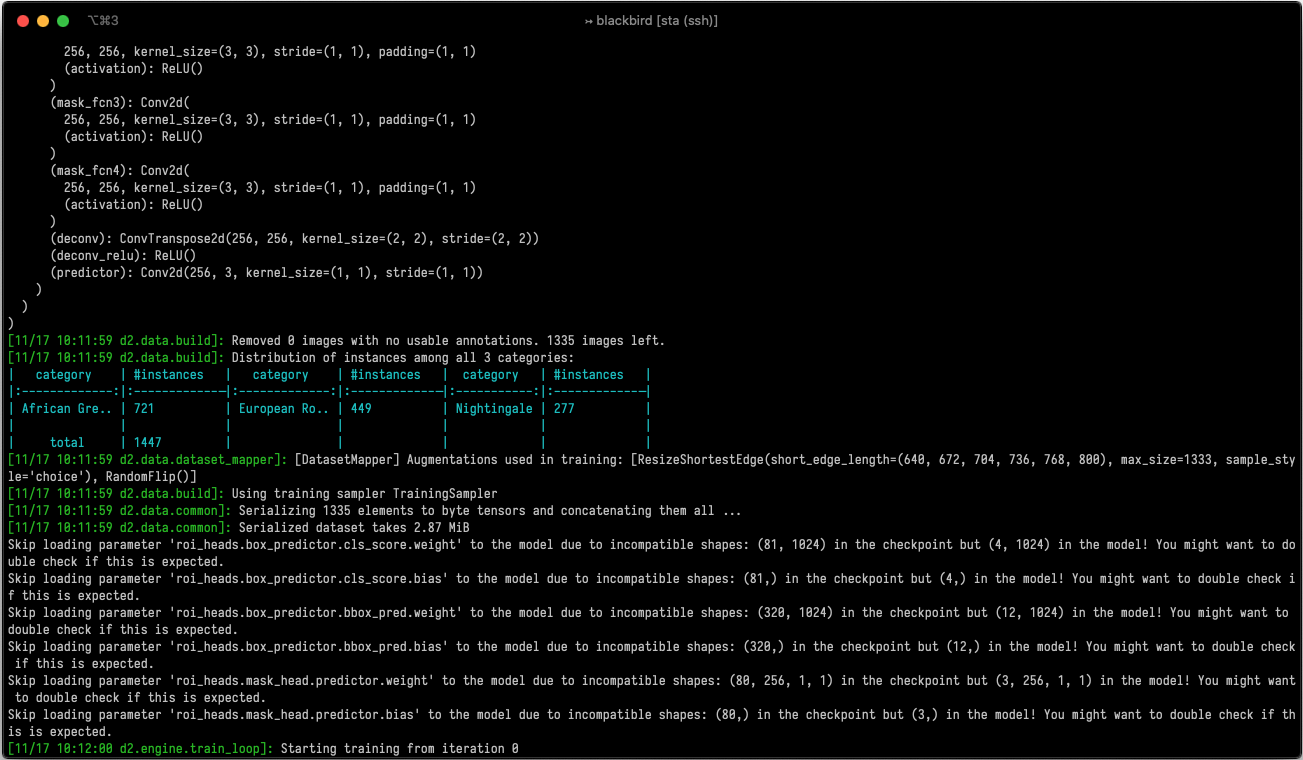Click the 721 instances value

tap(144, 409)
